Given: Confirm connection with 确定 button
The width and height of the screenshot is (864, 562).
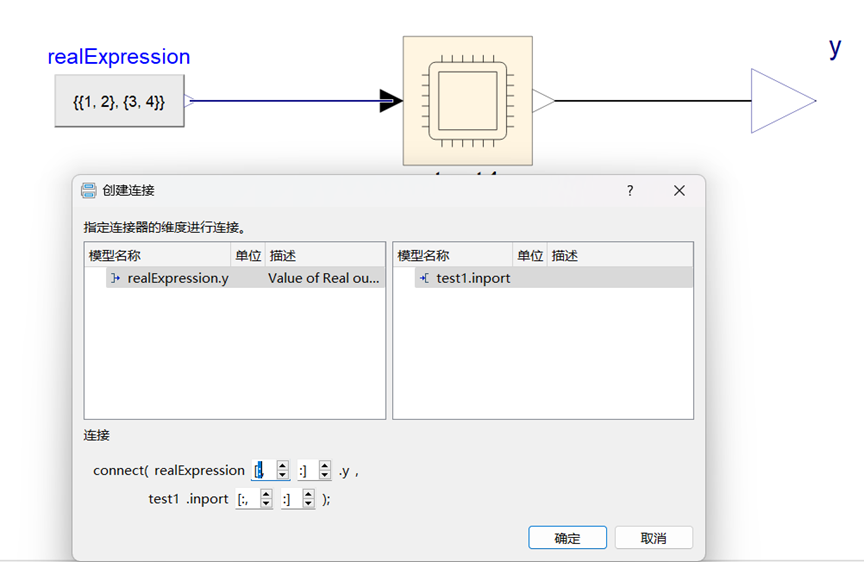Looking at the screenshot, I should 568,538.
